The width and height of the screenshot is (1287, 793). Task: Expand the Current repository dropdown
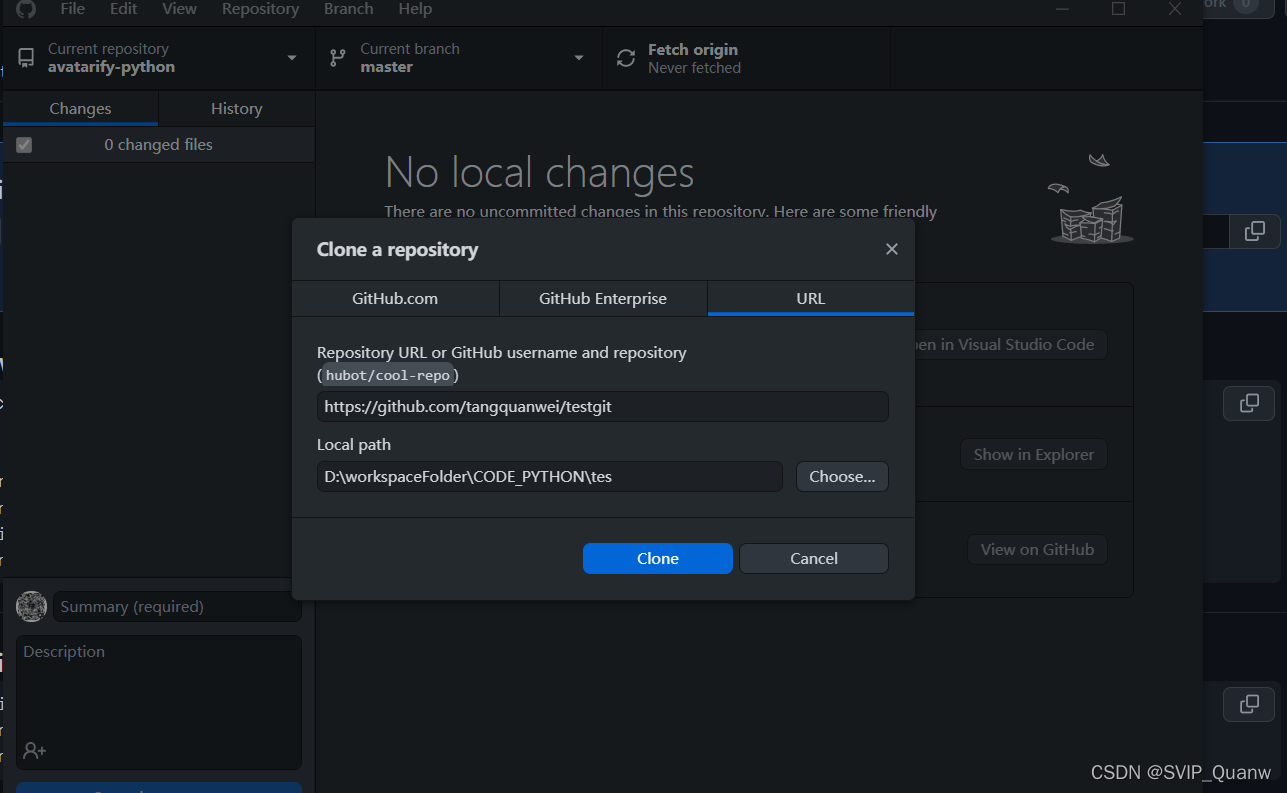tap(292, 58)
